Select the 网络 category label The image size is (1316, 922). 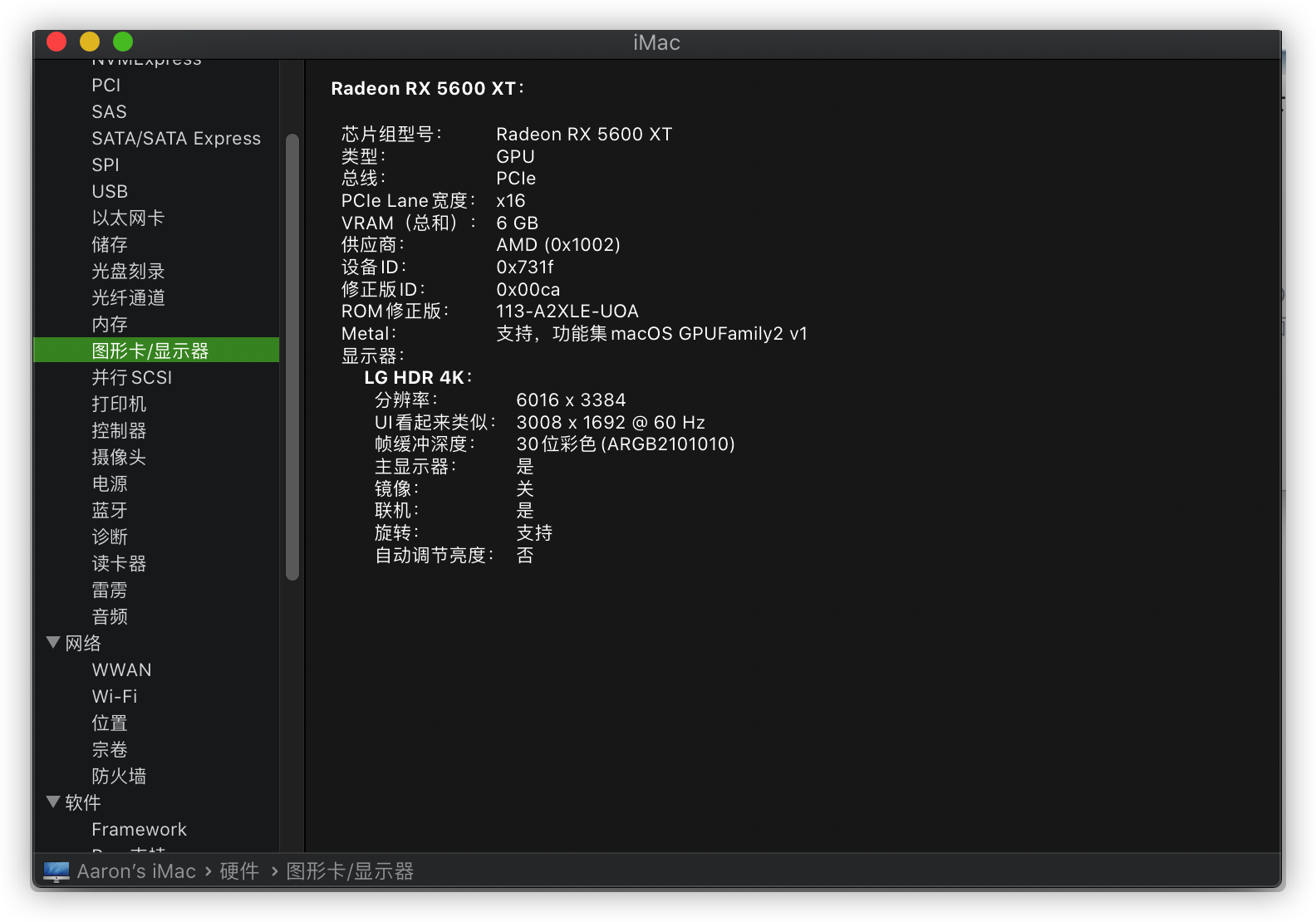[83, 643]
